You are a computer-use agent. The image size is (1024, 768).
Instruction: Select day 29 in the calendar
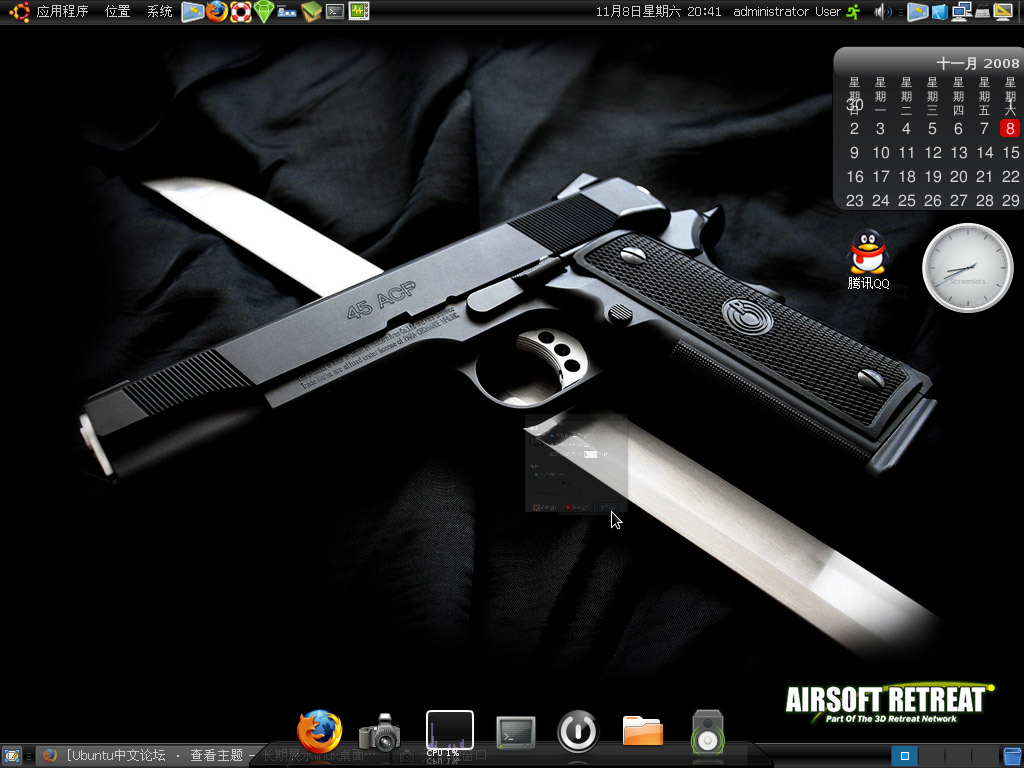point(1011,201)
